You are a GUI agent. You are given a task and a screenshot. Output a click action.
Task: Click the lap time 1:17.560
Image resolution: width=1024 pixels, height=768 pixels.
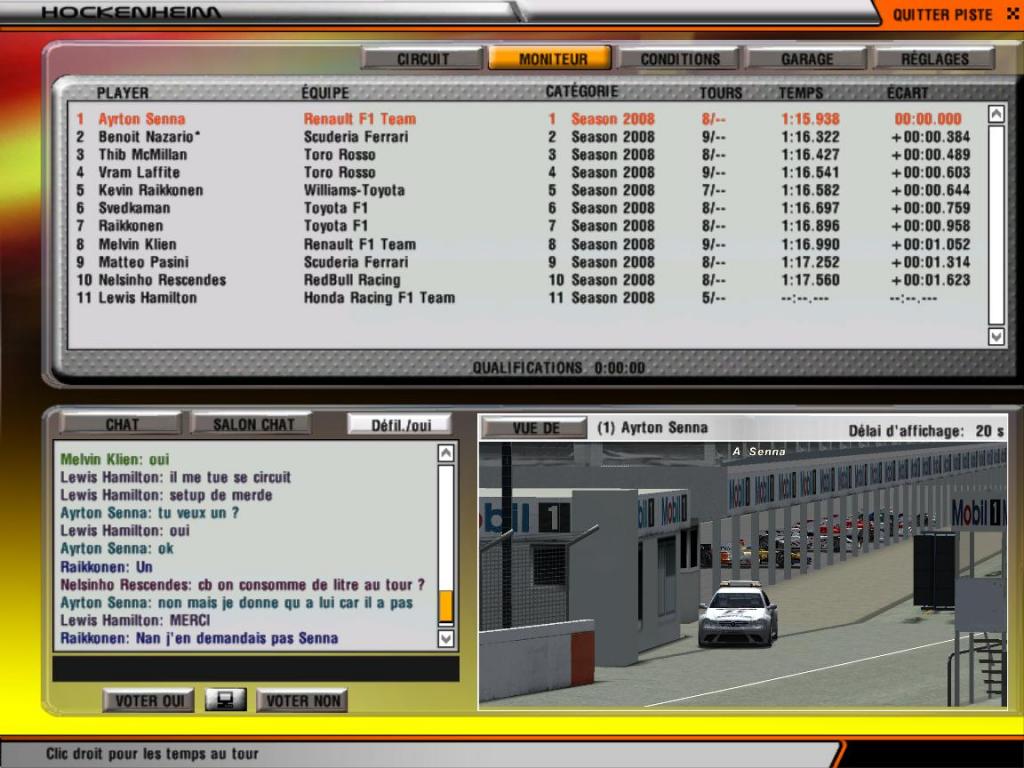point(810,280)
